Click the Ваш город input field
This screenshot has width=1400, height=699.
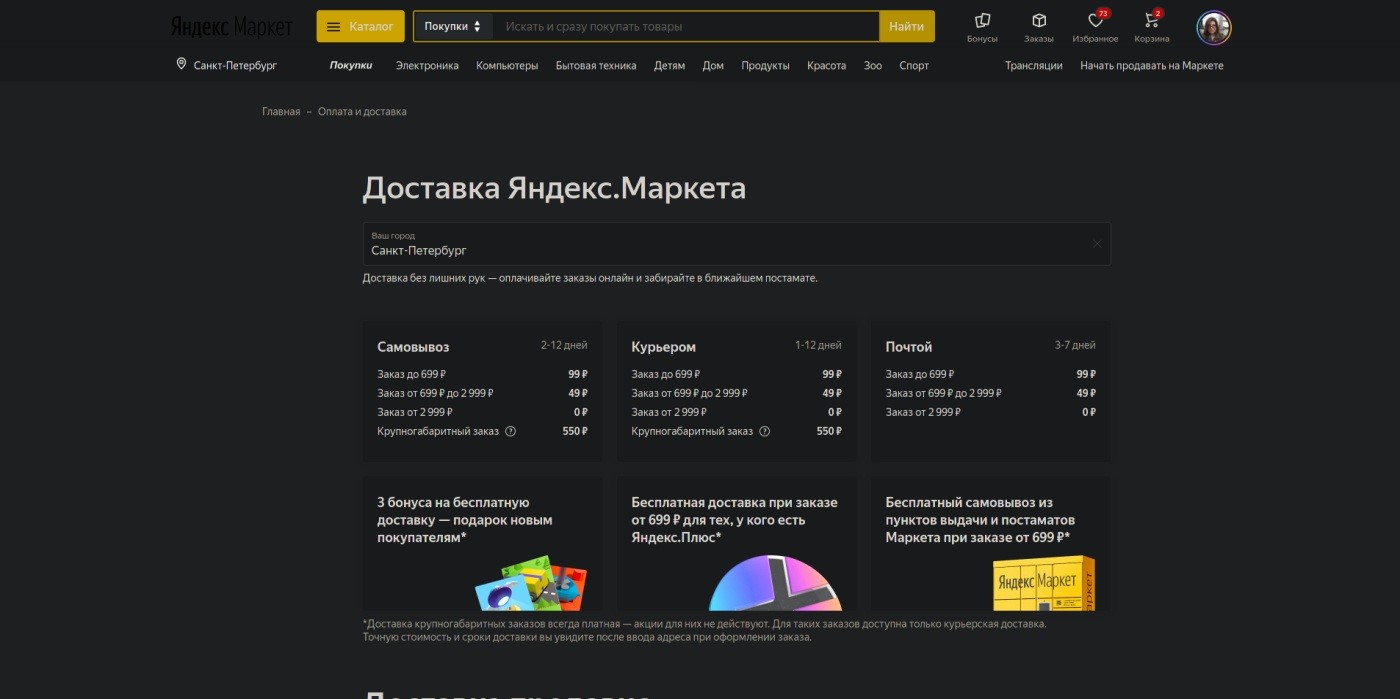click(x=736, y=243)
